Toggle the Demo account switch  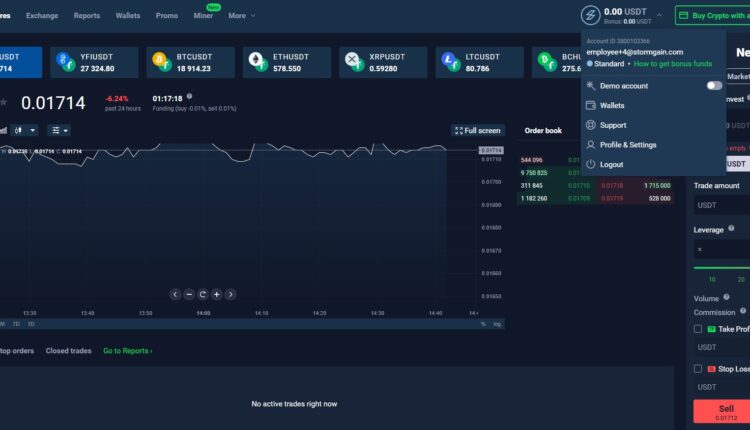coord(713,86)
